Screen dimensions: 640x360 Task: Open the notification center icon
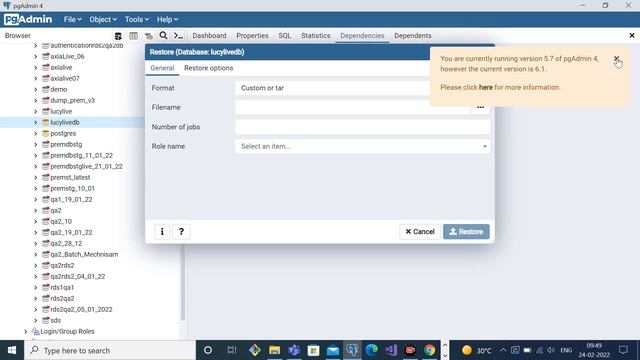coord(623,350)
